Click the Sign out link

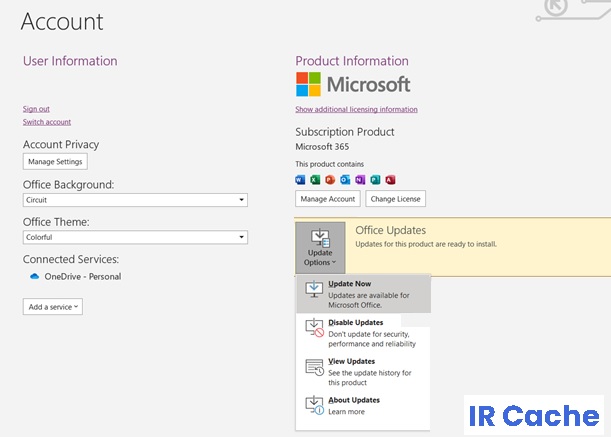36,109
